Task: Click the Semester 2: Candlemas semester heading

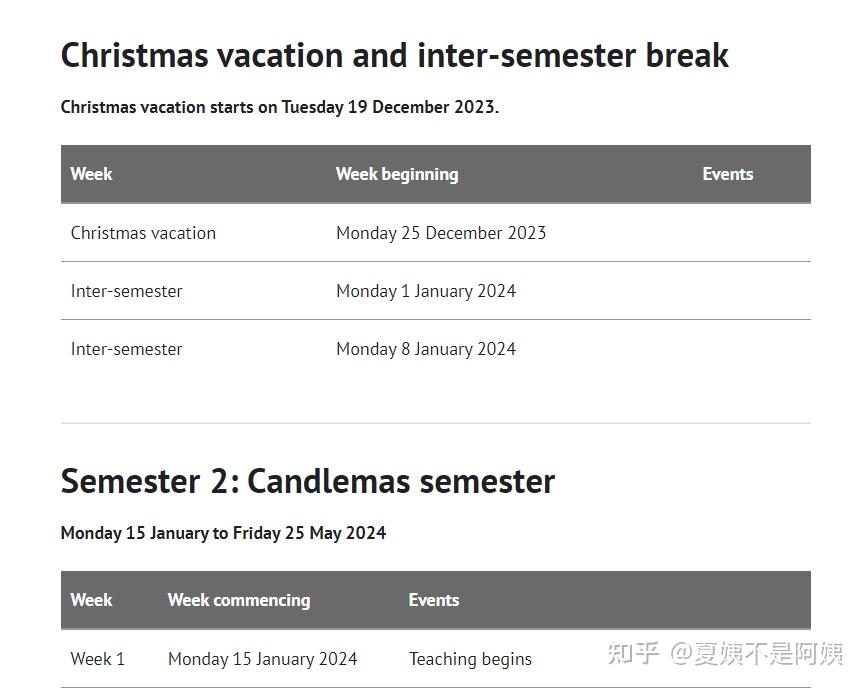Action: pyautogui.click(x=307, y=481)
